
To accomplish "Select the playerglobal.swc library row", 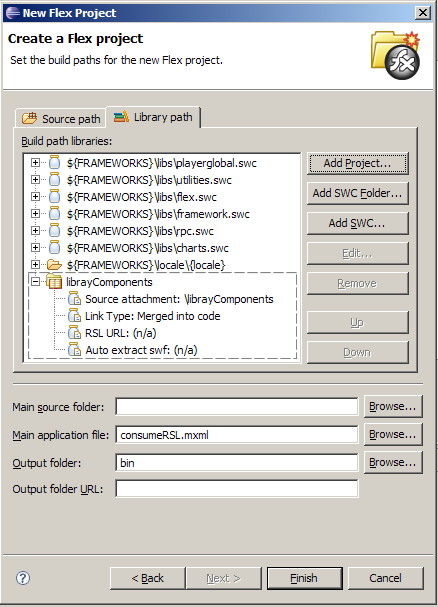I will point(161,163).
